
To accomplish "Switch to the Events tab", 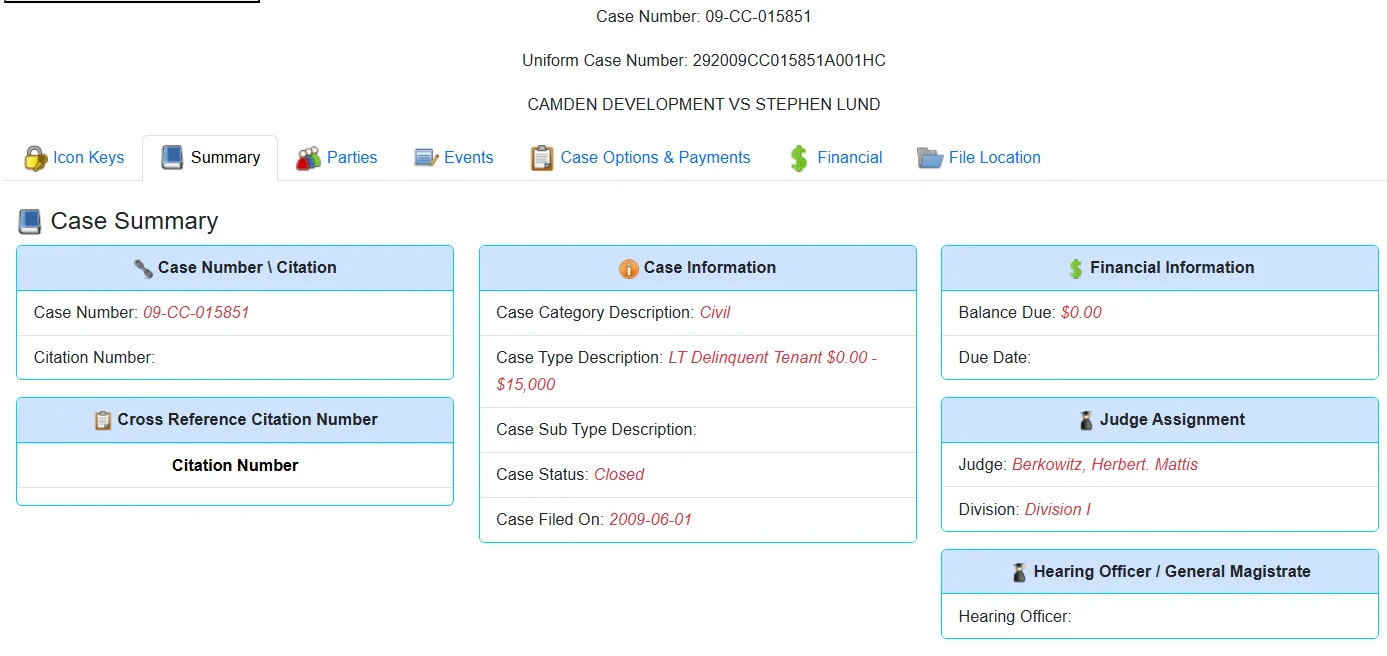I will [468, 158].
